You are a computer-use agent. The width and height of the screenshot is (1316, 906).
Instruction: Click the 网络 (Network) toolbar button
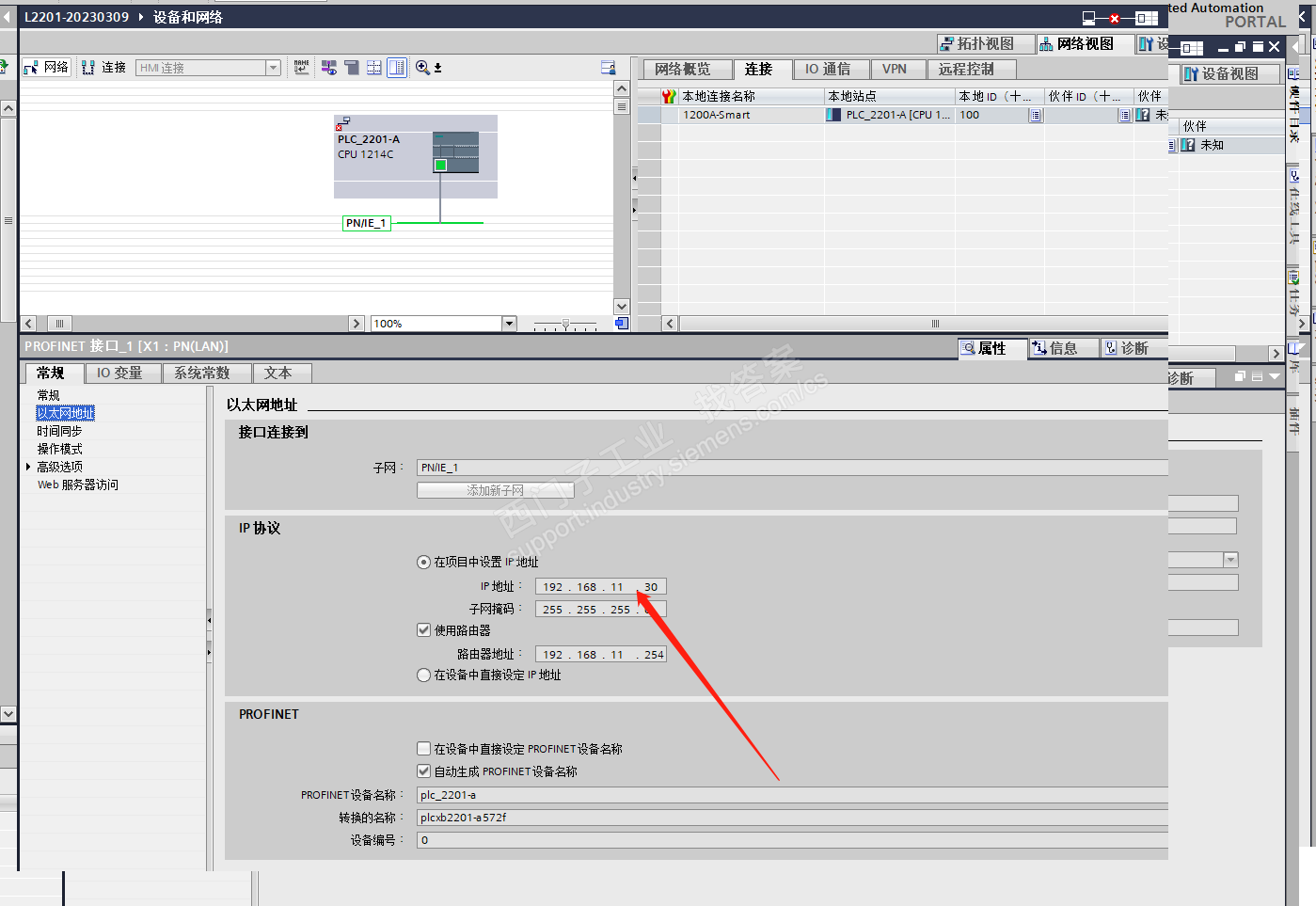point(46,68)
